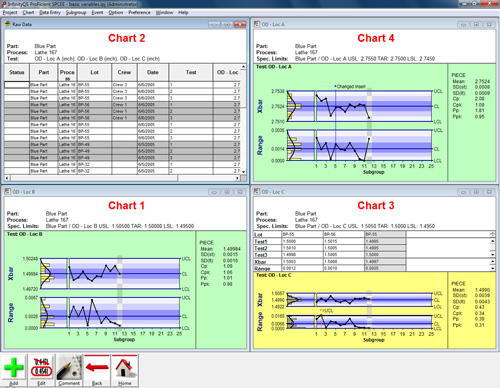Select 'Changed Insert' event marker on Chart 4
The image size is (500, 388).
350,86
